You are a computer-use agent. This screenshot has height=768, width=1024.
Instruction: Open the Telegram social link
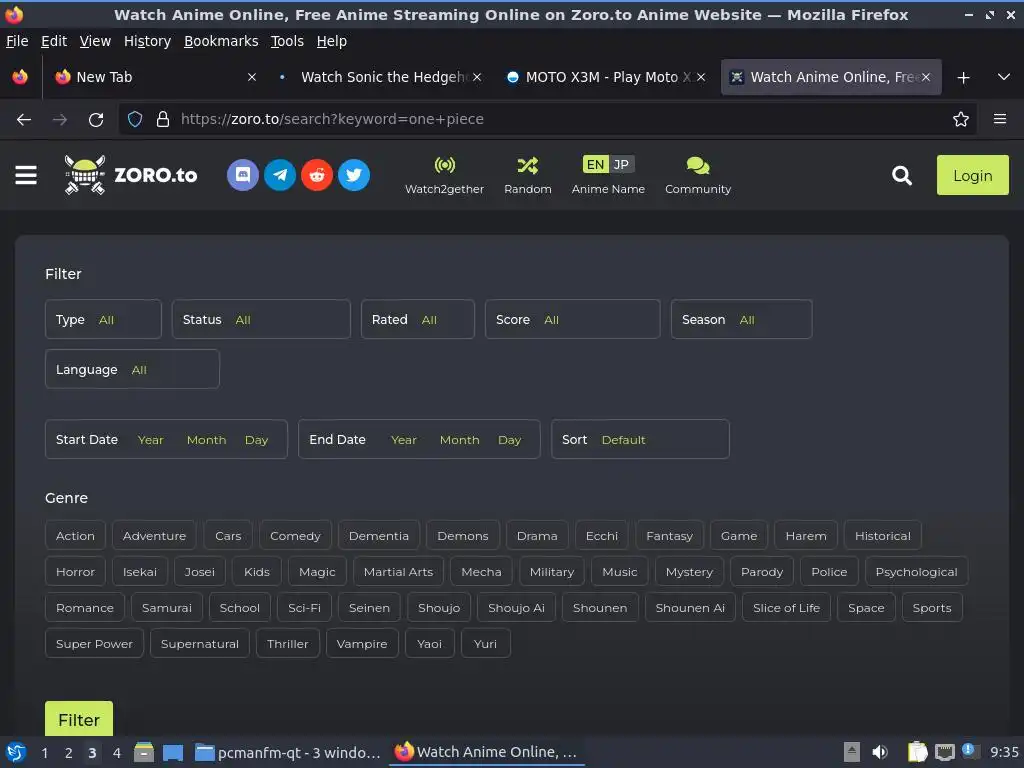point(280,175)
